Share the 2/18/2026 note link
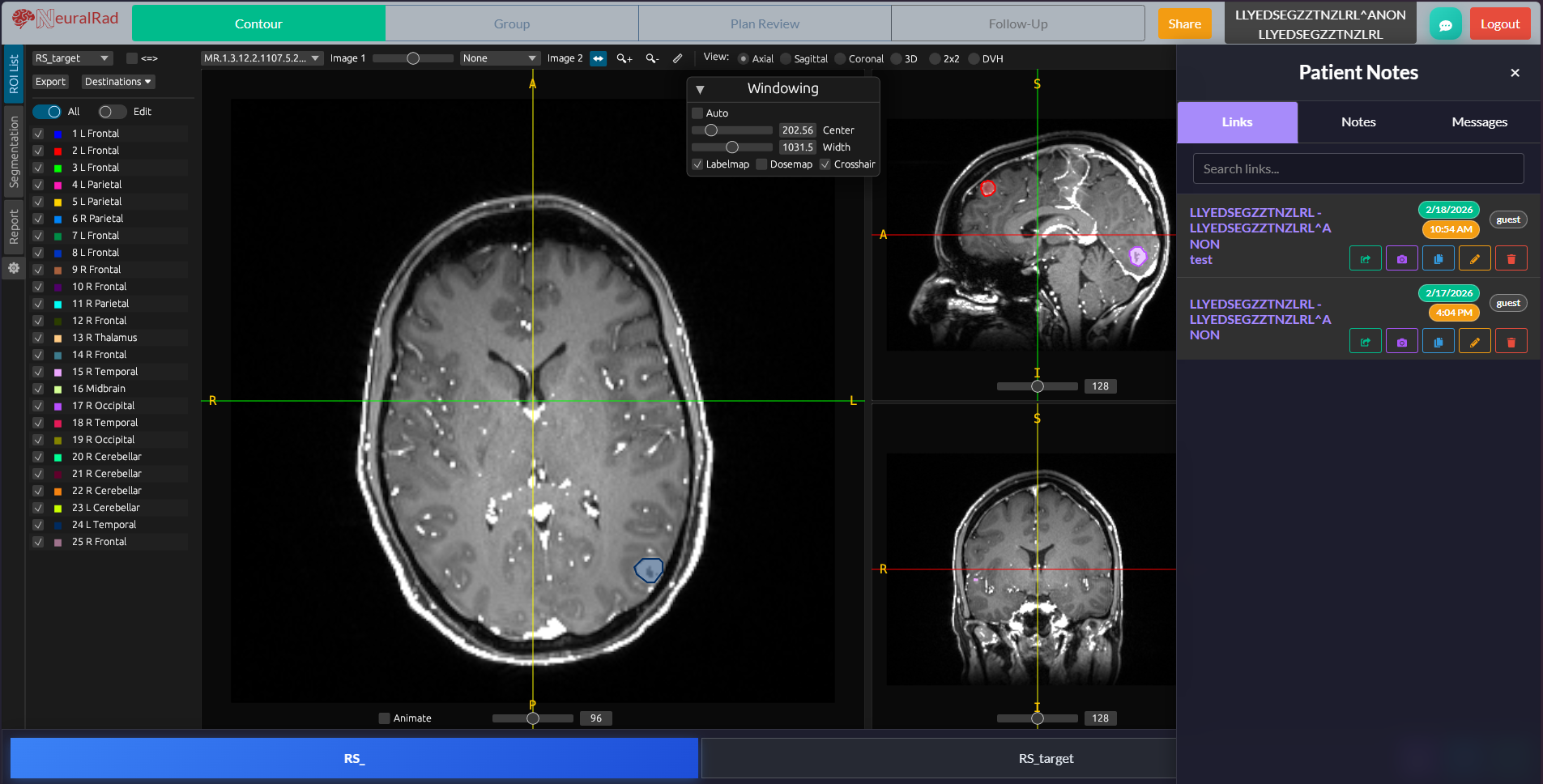 (1366, 258)
